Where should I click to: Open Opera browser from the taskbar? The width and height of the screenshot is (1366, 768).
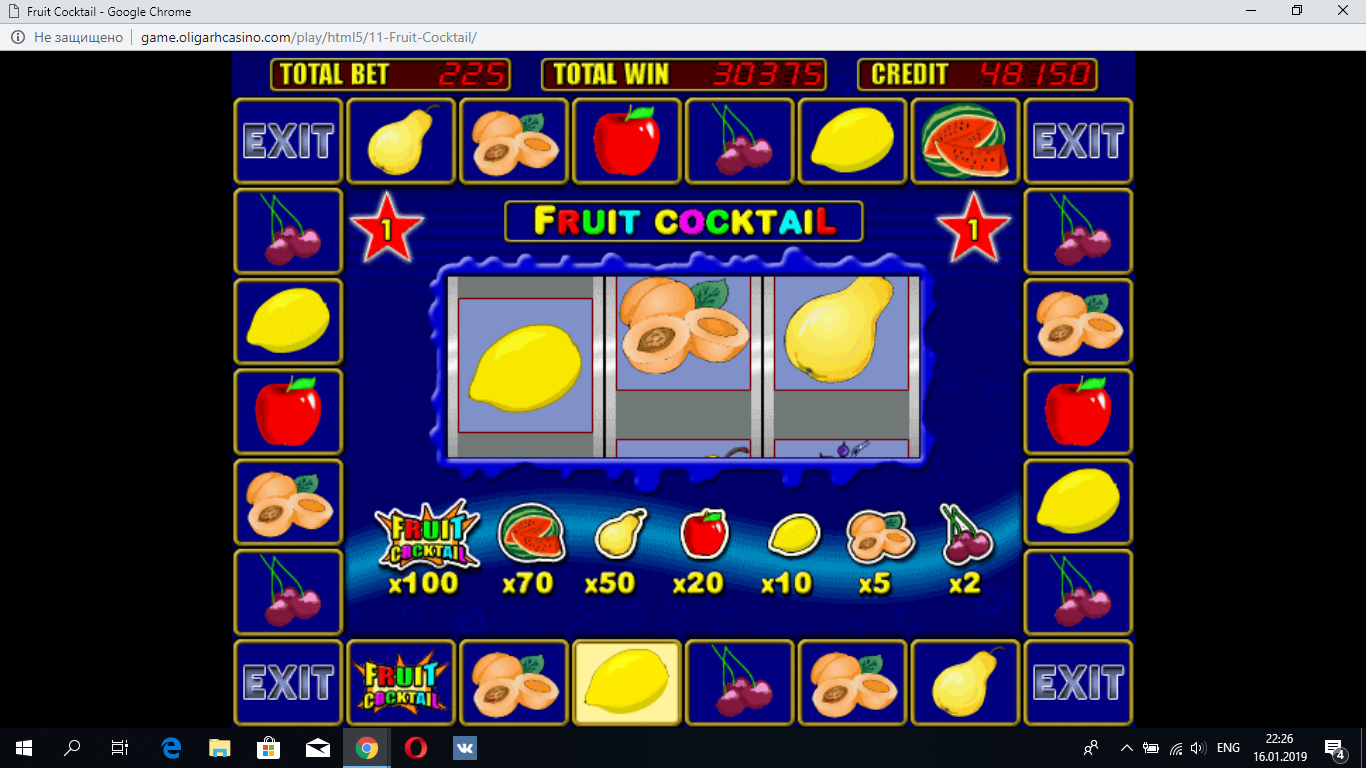416,747
